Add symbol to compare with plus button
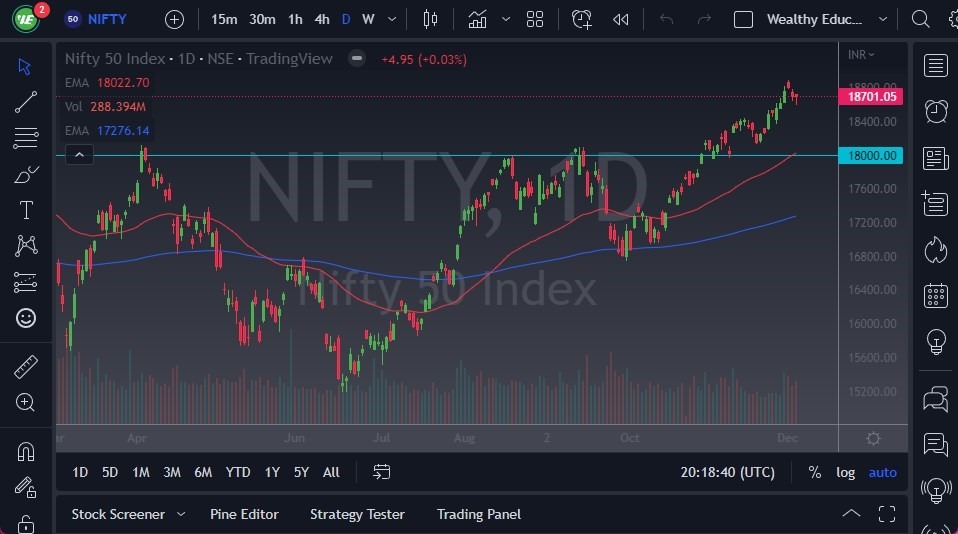958x534 pixels. [x=174, y=20]
